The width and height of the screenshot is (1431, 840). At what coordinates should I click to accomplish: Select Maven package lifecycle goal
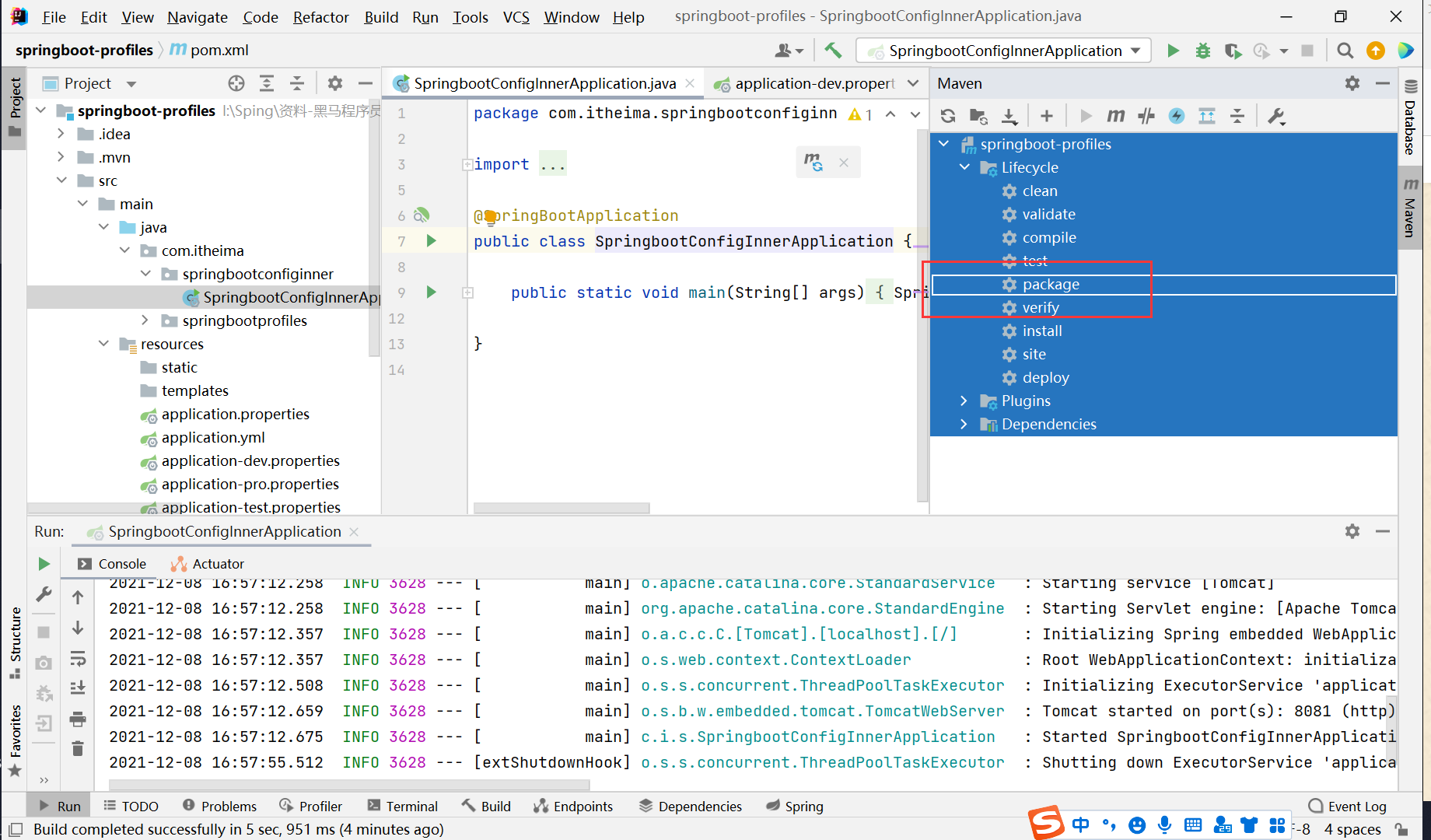(x=1163, y=285)
